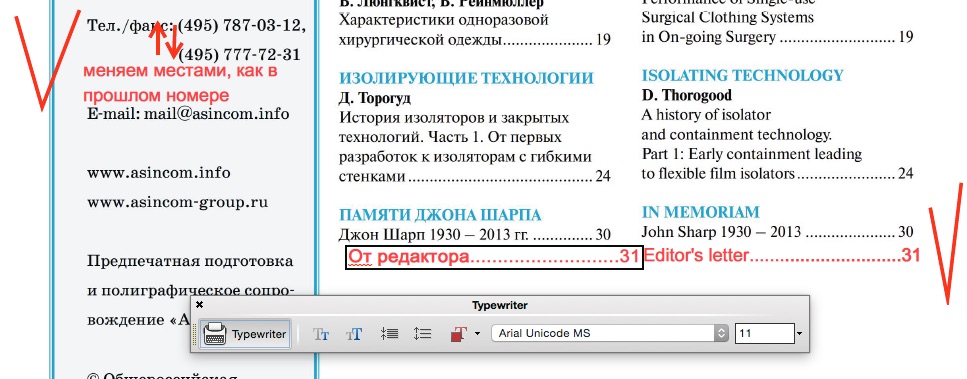Close the Typewriter floating toolbar
The image size is (967, 379).
[199, 304]
